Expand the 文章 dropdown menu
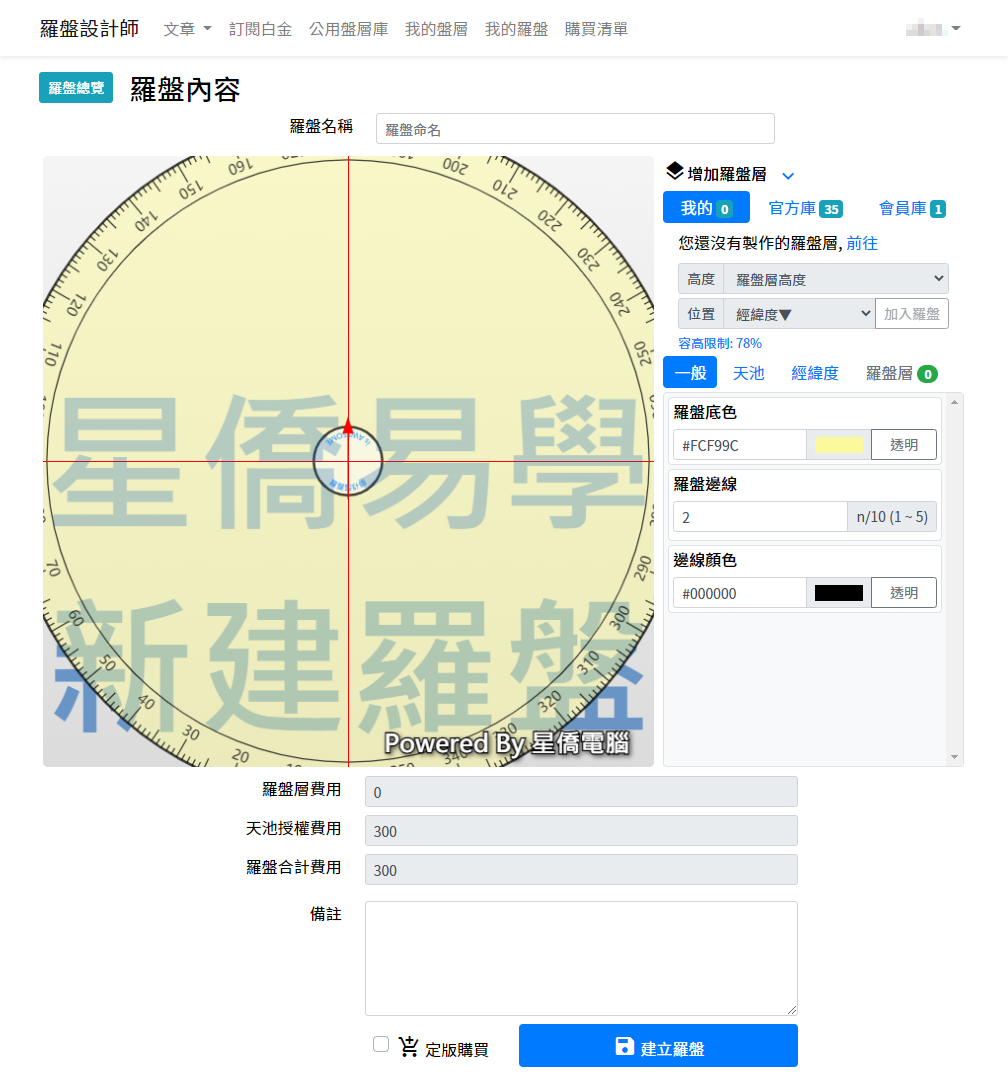 (x=186, y=28)
